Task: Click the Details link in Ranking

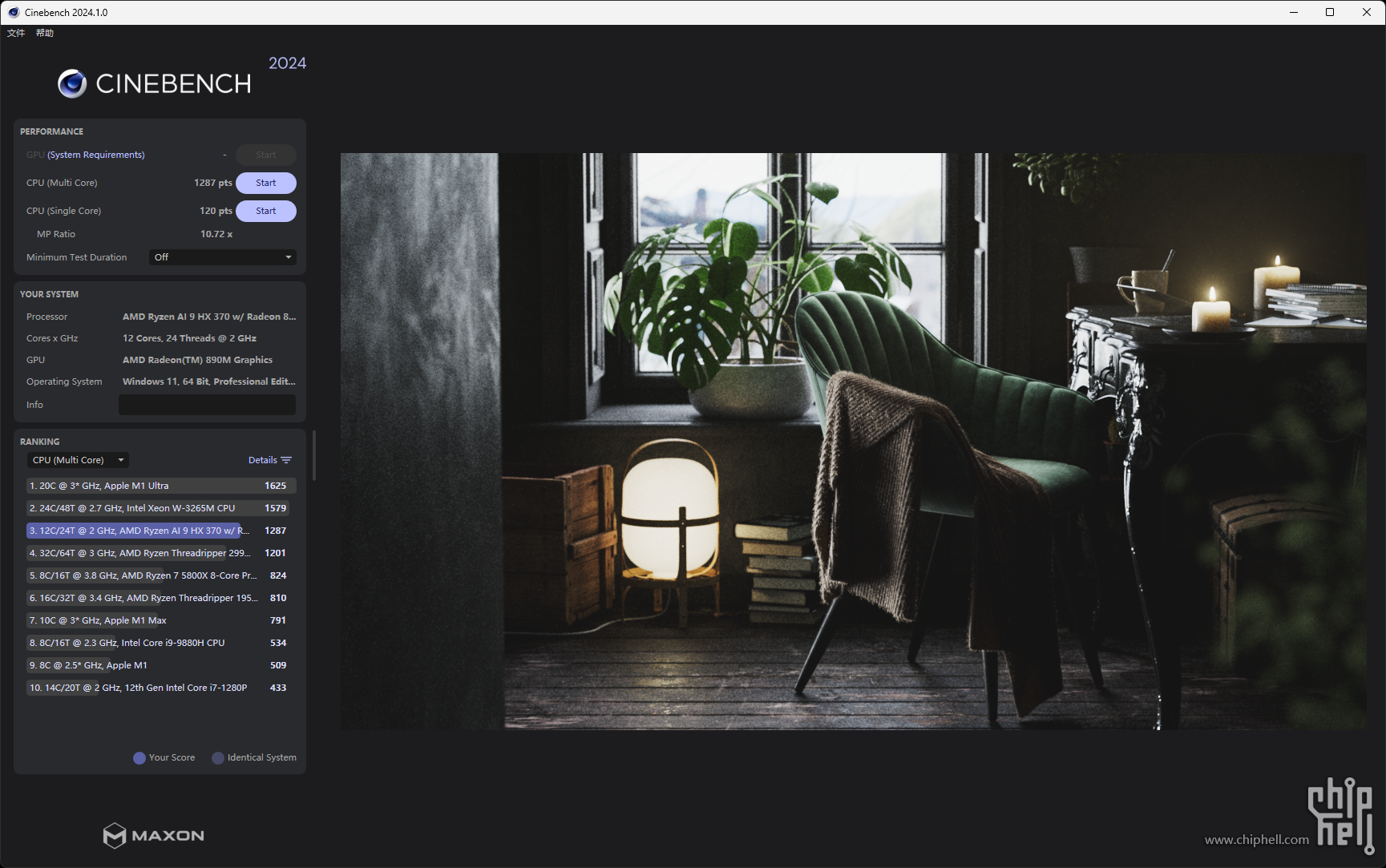Action: pyautogui.click(x=263, y=460)
